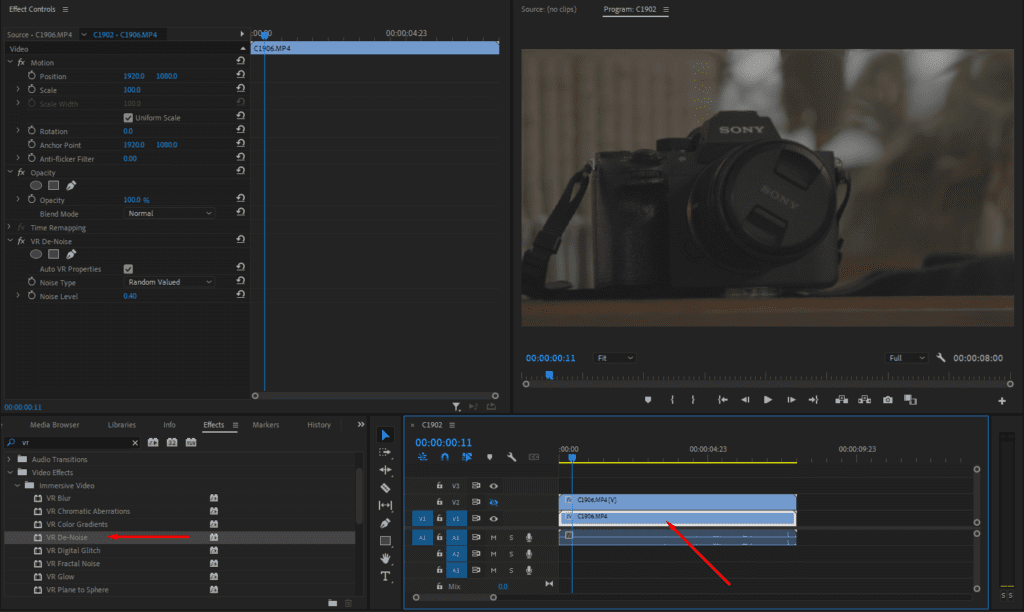The image size is (1024, 612).
Task: Open the Noise Type dropdown showing Random Valued
Action: pos(168,282)
